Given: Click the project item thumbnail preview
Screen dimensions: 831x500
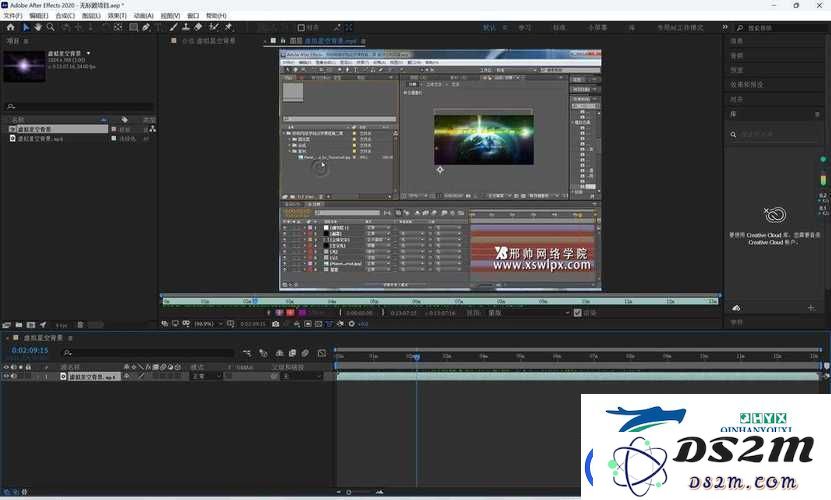Looking at the screenshot, I should [24, 66].
